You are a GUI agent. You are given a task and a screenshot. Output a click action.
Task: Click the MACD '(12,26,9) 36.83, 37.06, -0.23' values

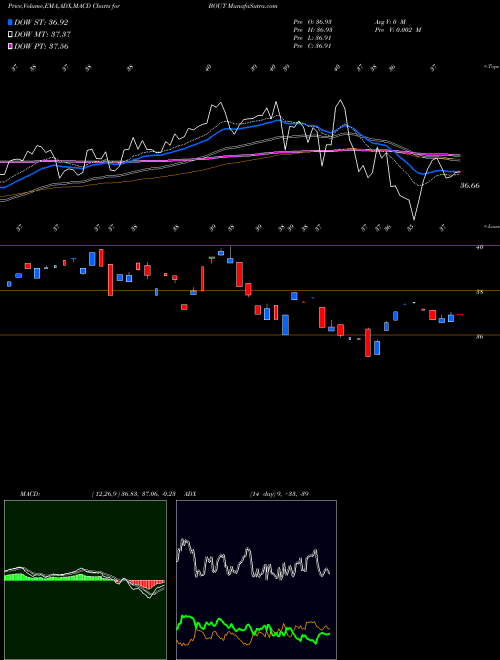133,493
